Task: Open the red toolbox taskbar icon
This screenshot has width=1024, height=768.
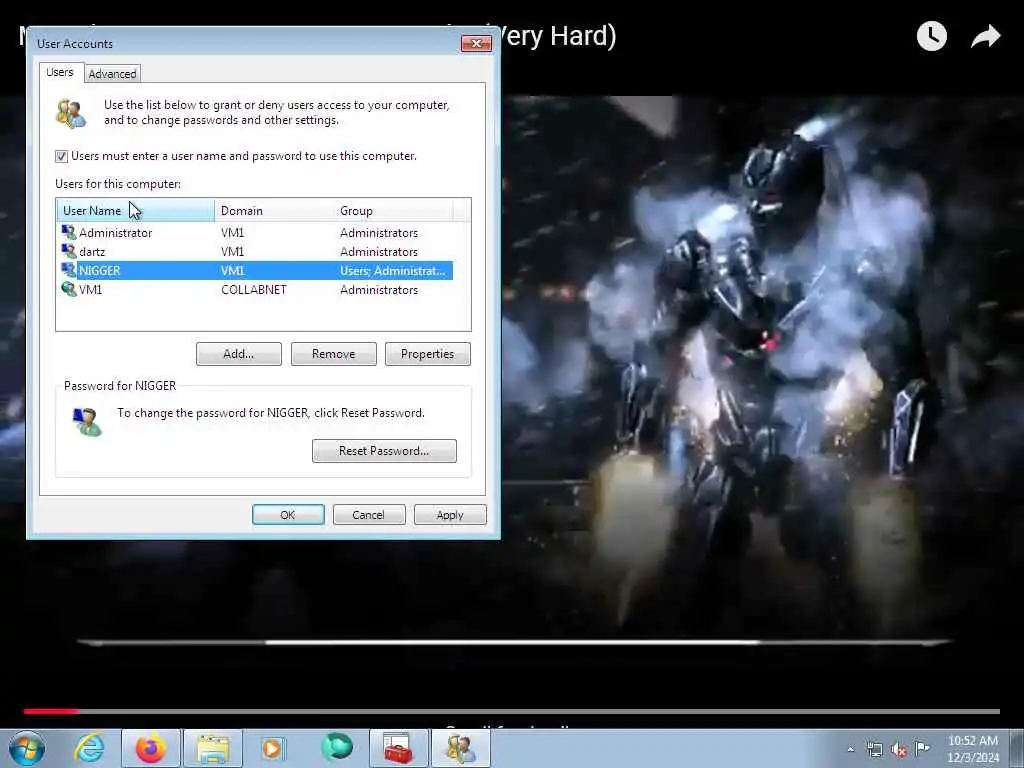Action: click(398, 748)
